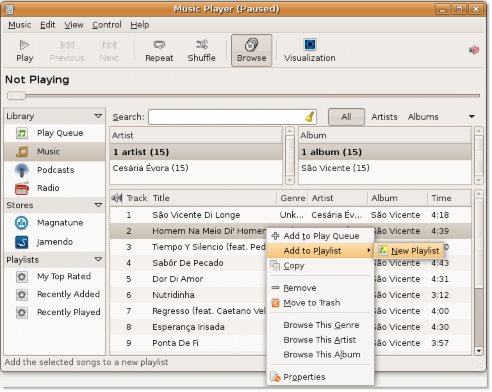The width and height of the screenshot is (492, 392).
Task: Choose Add to Play Queue
Action: pos(320,236)
